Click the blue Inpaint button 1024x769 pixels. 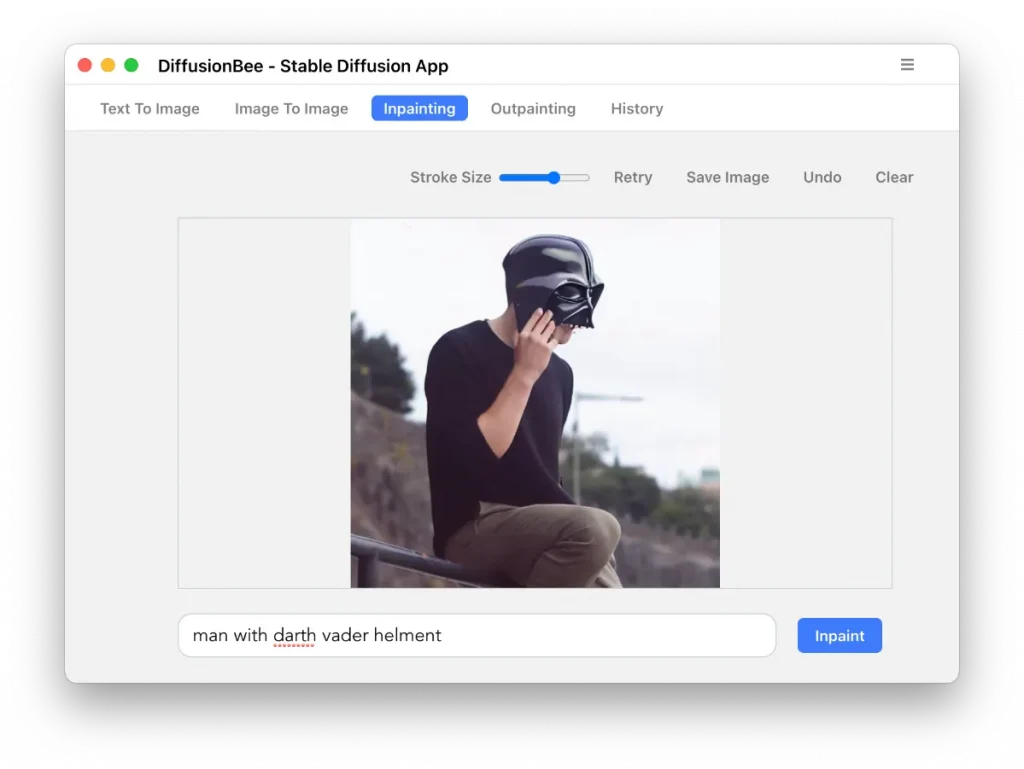click(839, 636)
